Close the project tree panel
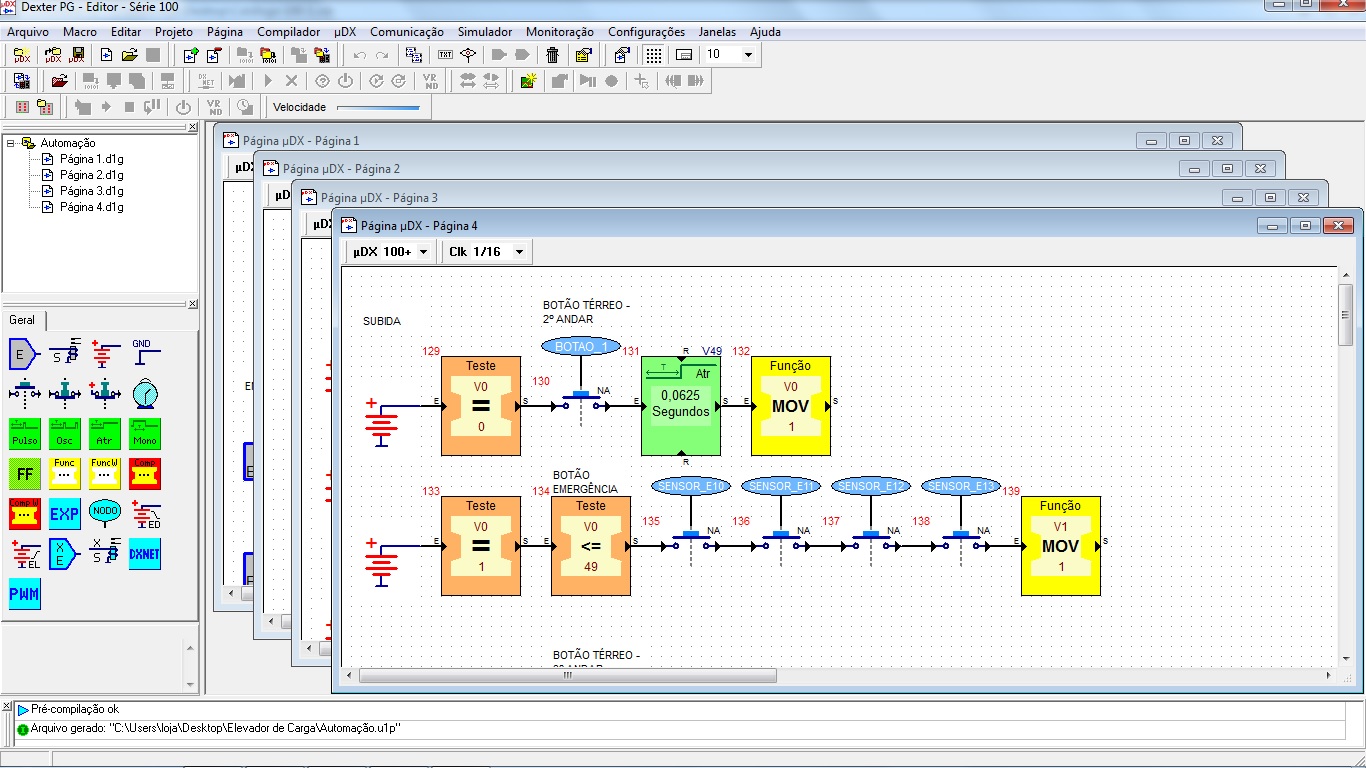The height and width of the screenshot is (768, 1366). point(193,127)
